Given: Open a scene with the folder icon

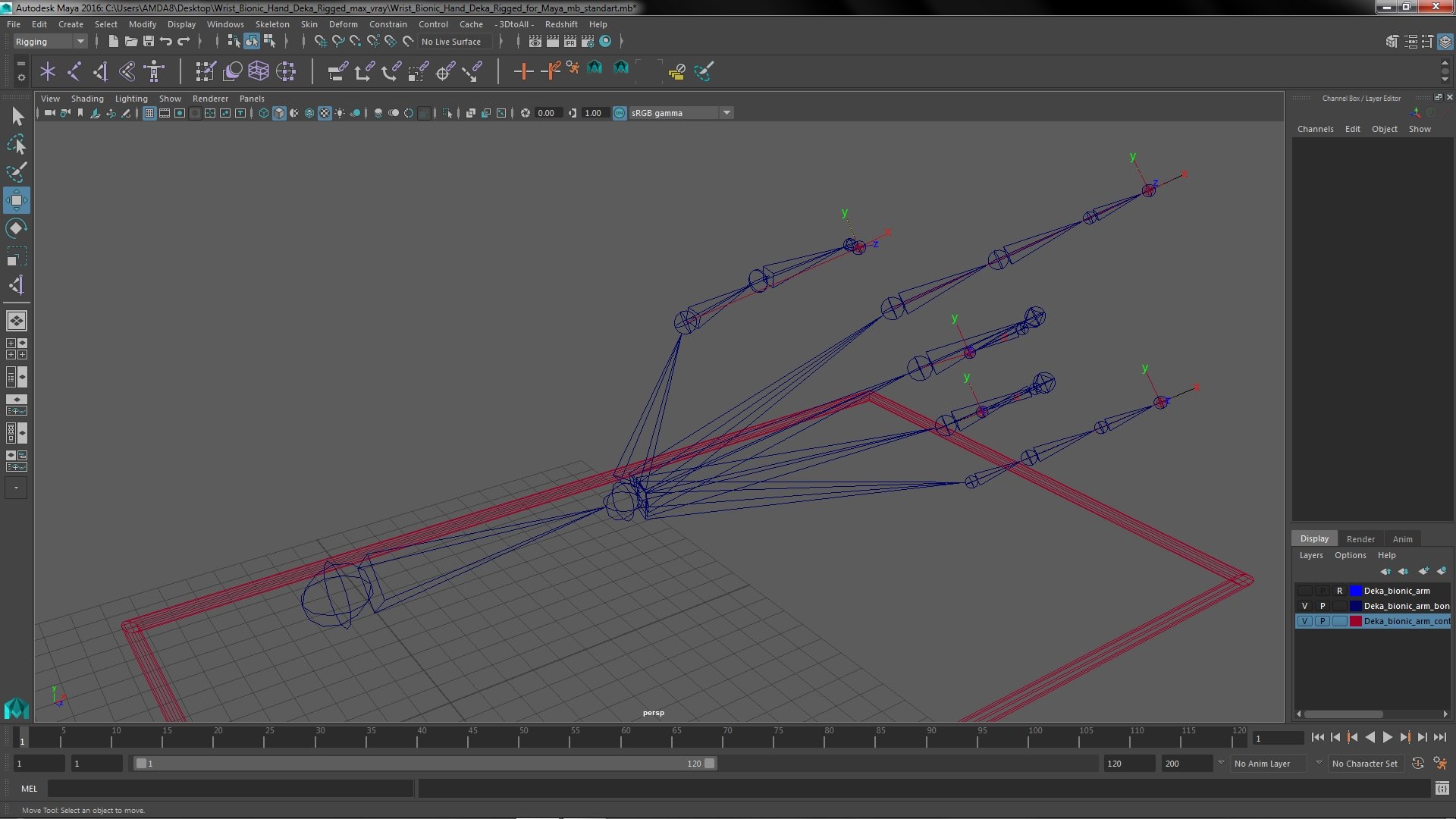Looking at the screenshot, I should [130, 42].
